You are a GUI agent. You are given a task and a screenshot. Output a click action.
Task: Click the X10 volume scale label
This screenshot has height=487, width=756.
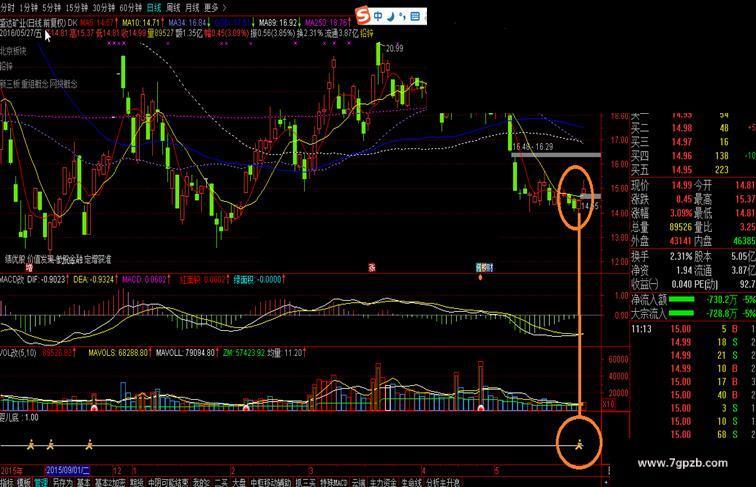pyautogui.click(x=608, y=403)
